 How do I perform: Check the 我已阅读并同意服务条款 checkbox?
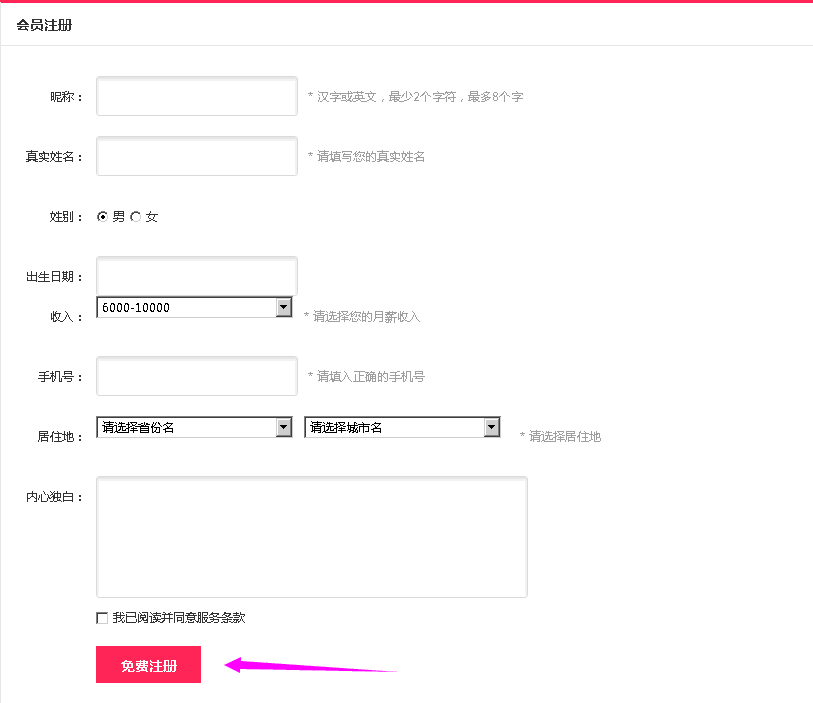(x=102, y=618)
